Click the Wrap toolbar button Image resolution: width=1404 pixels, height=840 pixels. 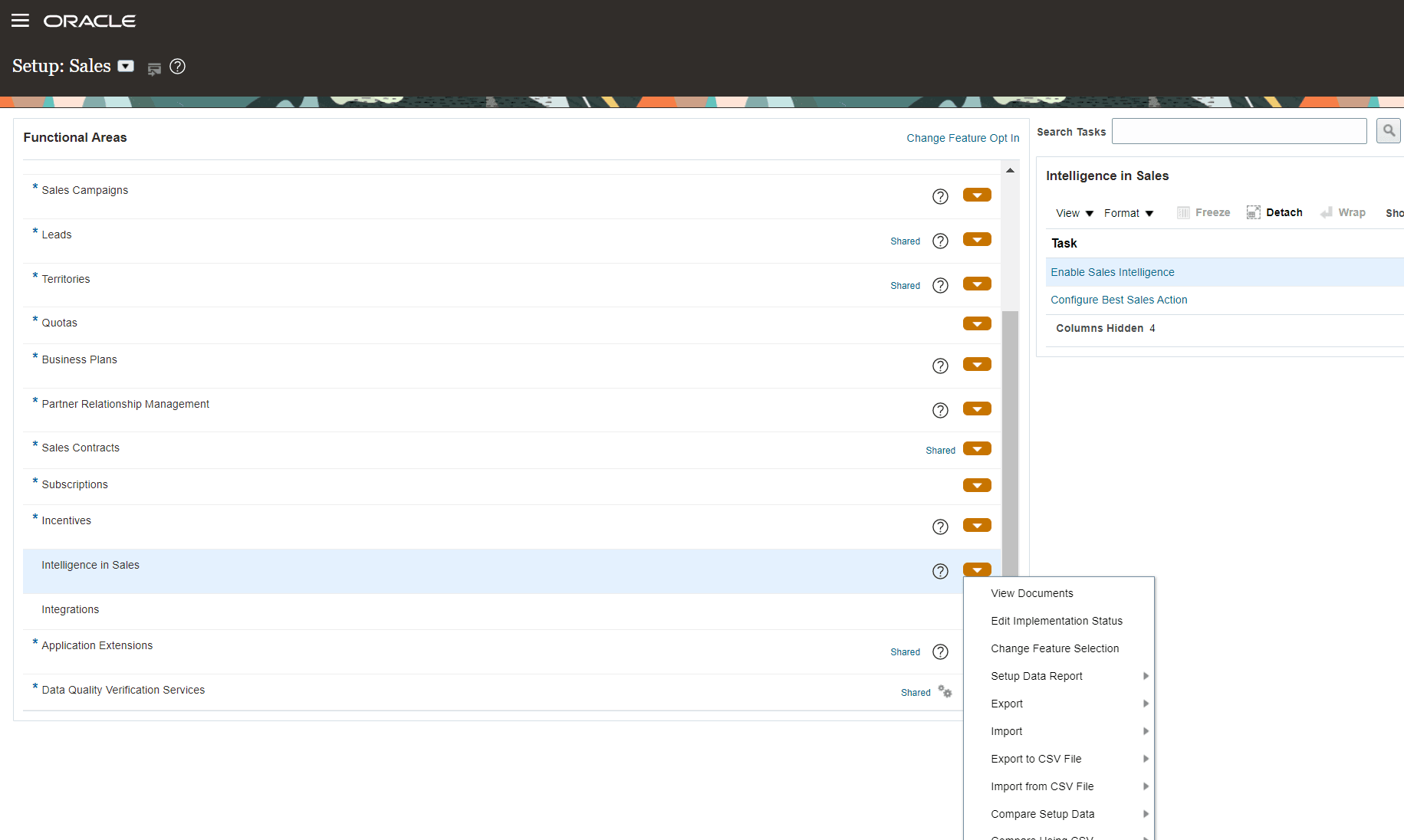[1343, 212]
